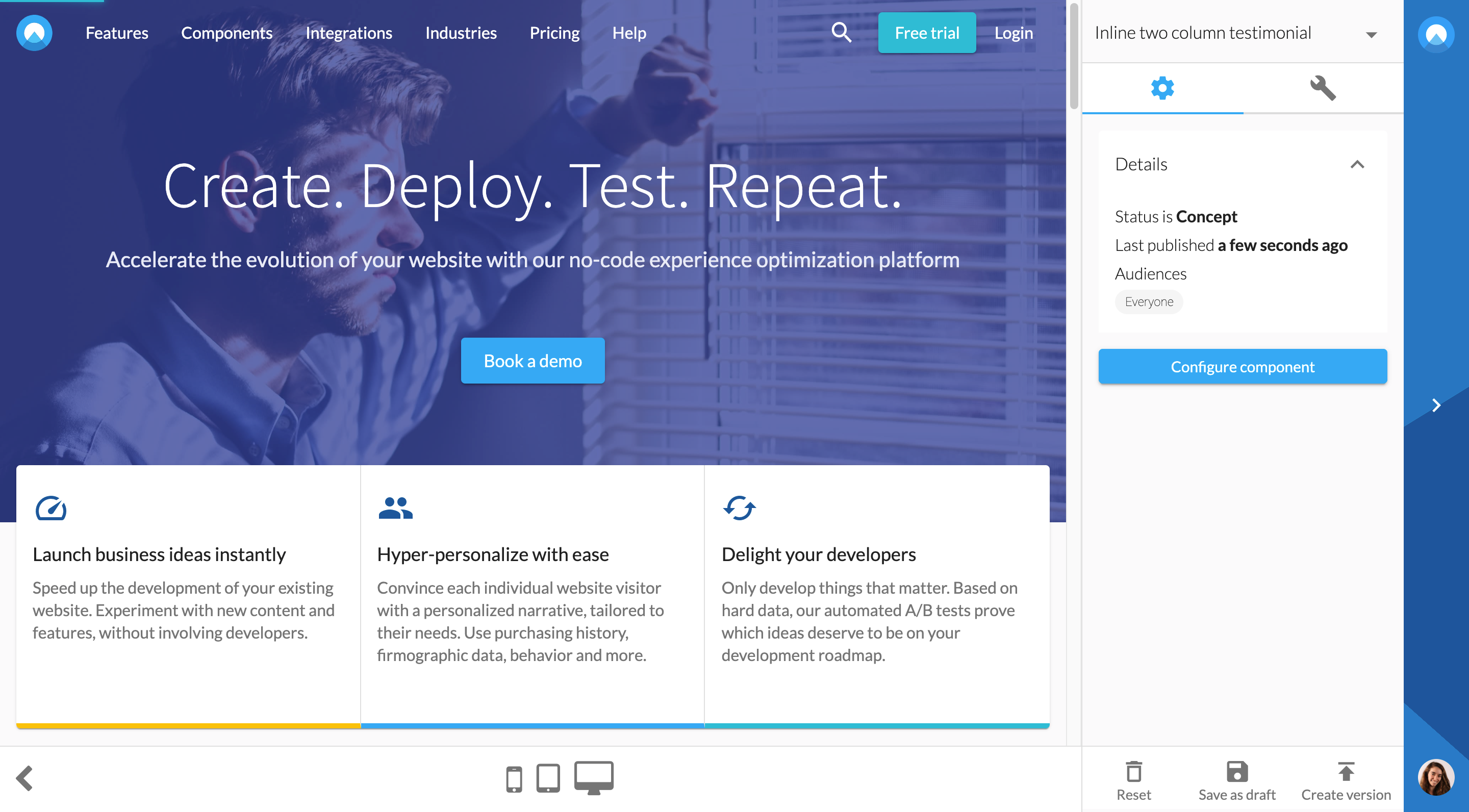Open the Integrations menu item
Screen dimensions: 1469x812
click(x=348, y=33)
